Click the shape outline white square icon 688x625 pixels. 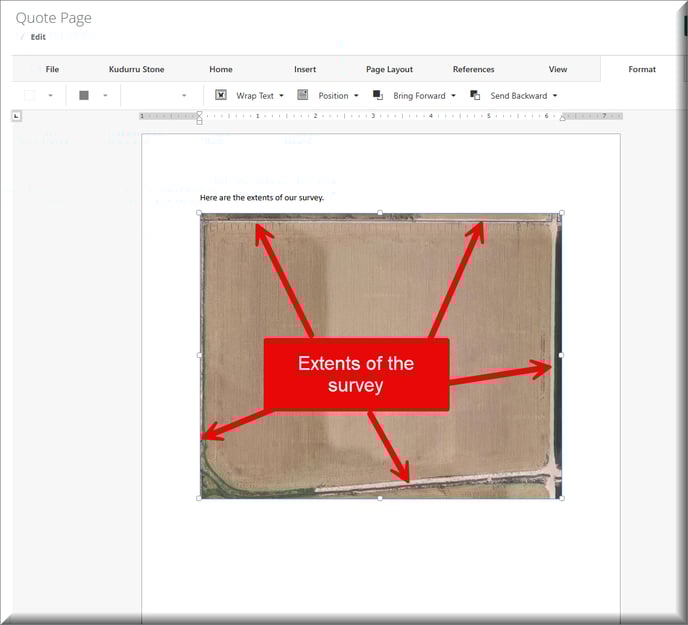[30, 95]
